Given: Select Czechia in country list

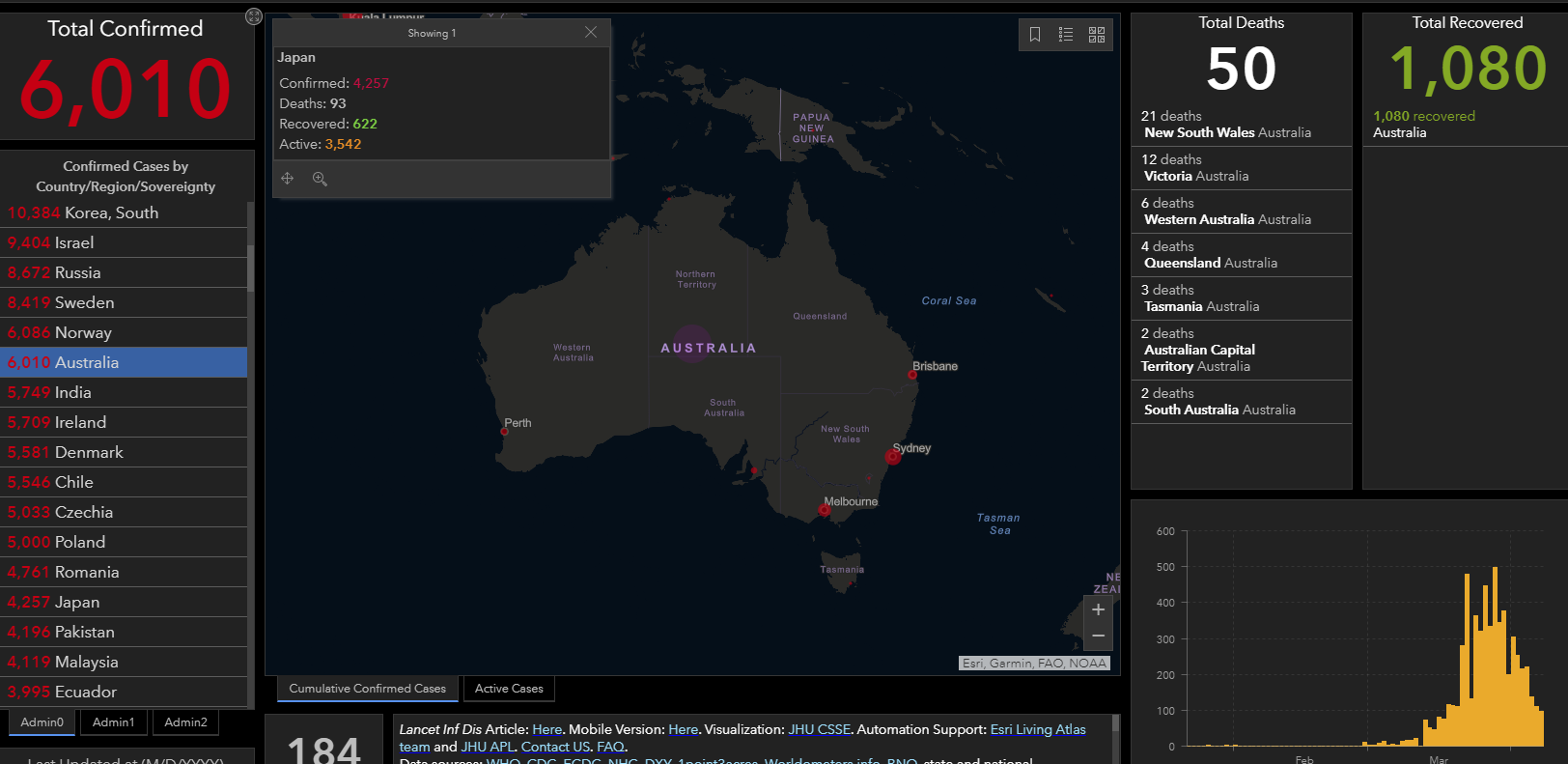Looking at the screenshot, I should 124,512.
